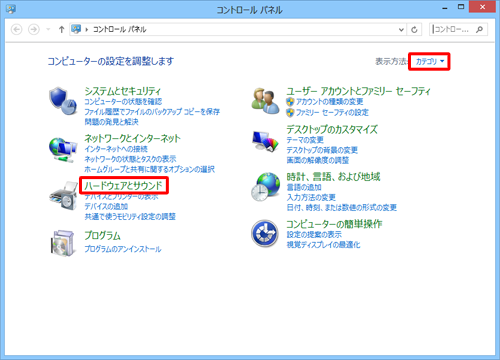This screenshot has height=360, width=500.
Task: Click 設定の提案の表示 link
Action: [314, 235]
